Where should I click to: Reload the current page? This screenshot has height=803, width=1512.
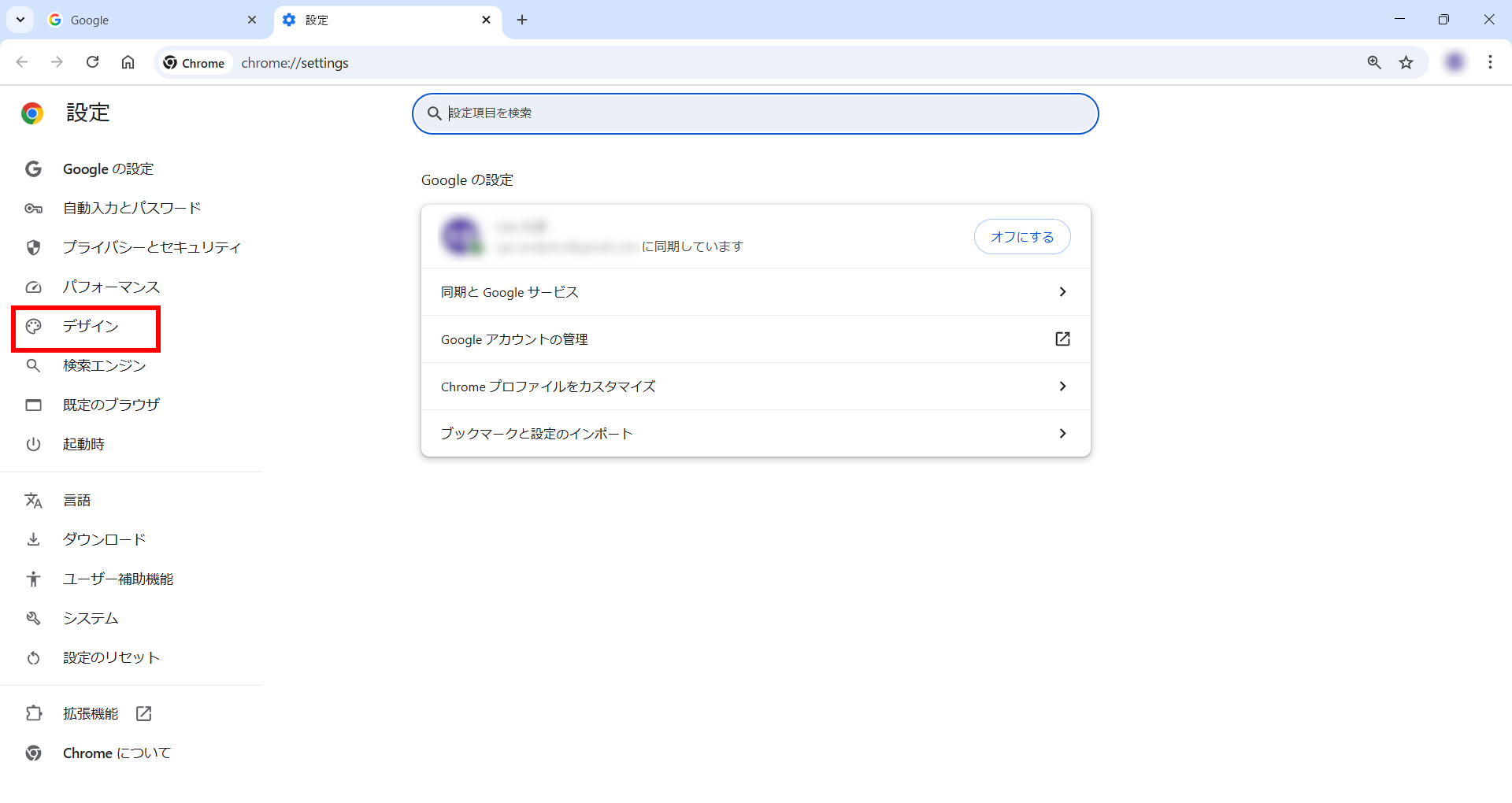coord(93,62)
